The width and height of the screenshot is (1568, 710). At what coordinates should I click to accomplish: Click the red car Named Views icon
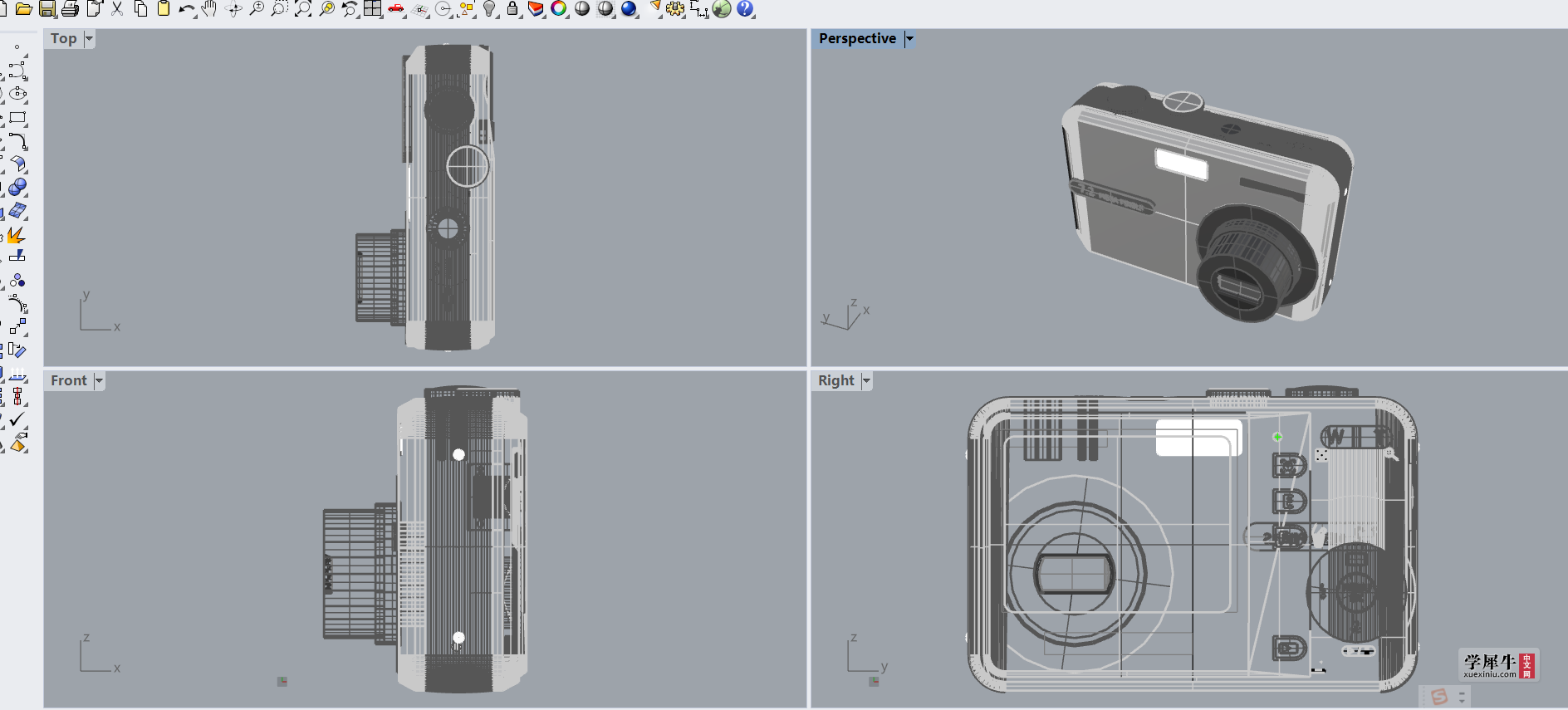tap(396, 9)
